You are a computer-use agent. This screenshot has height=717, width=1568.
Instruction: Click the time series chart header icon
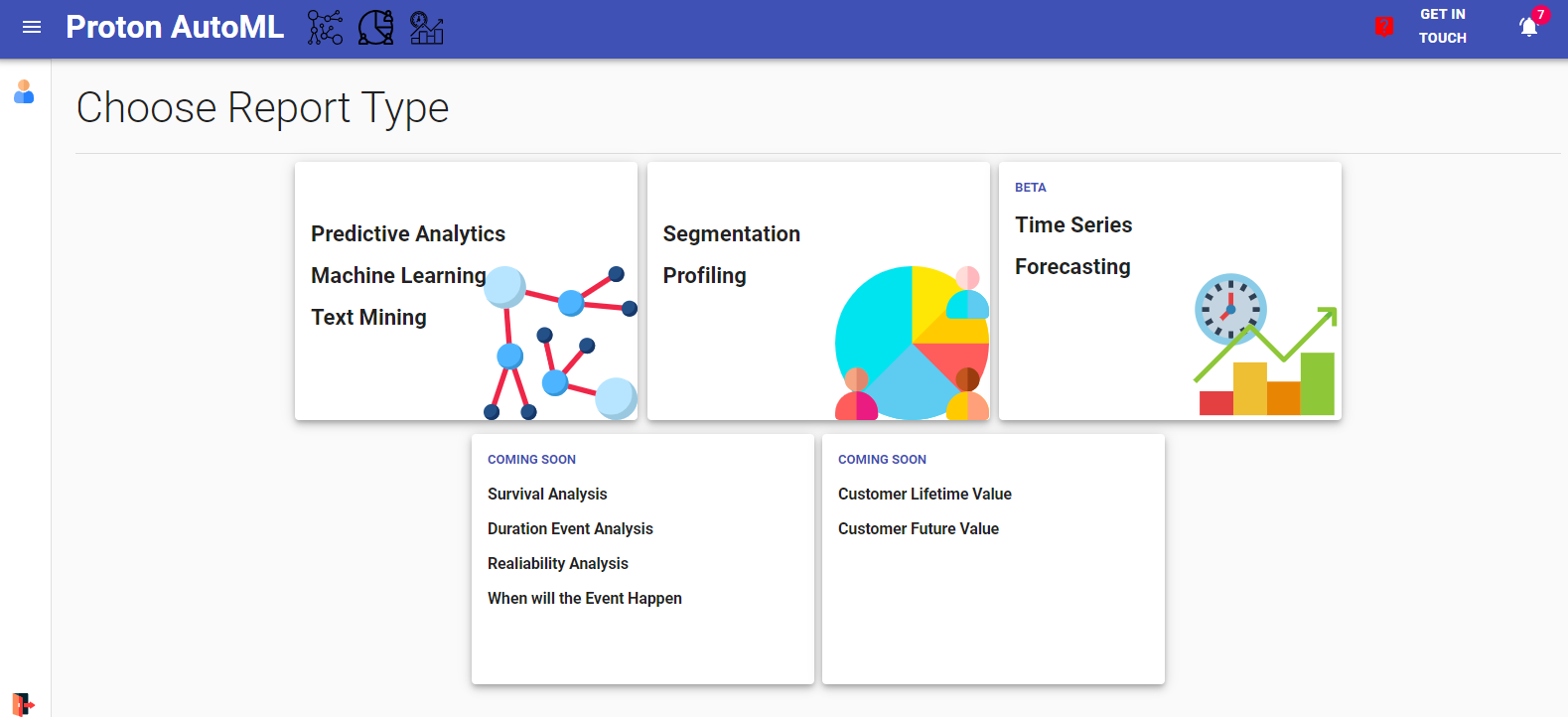click(426, 28)
